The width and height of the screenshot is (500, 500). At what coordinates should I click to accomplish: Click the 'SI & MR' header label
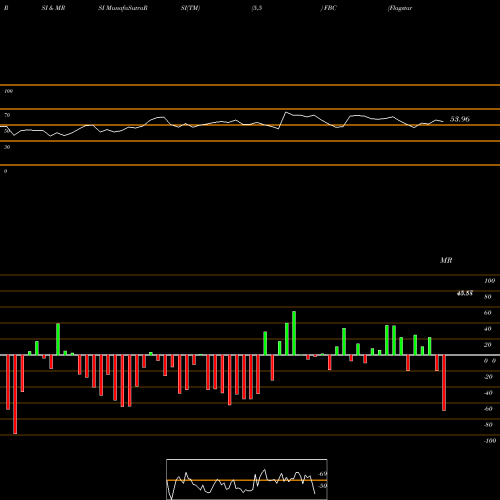(53, 8)
